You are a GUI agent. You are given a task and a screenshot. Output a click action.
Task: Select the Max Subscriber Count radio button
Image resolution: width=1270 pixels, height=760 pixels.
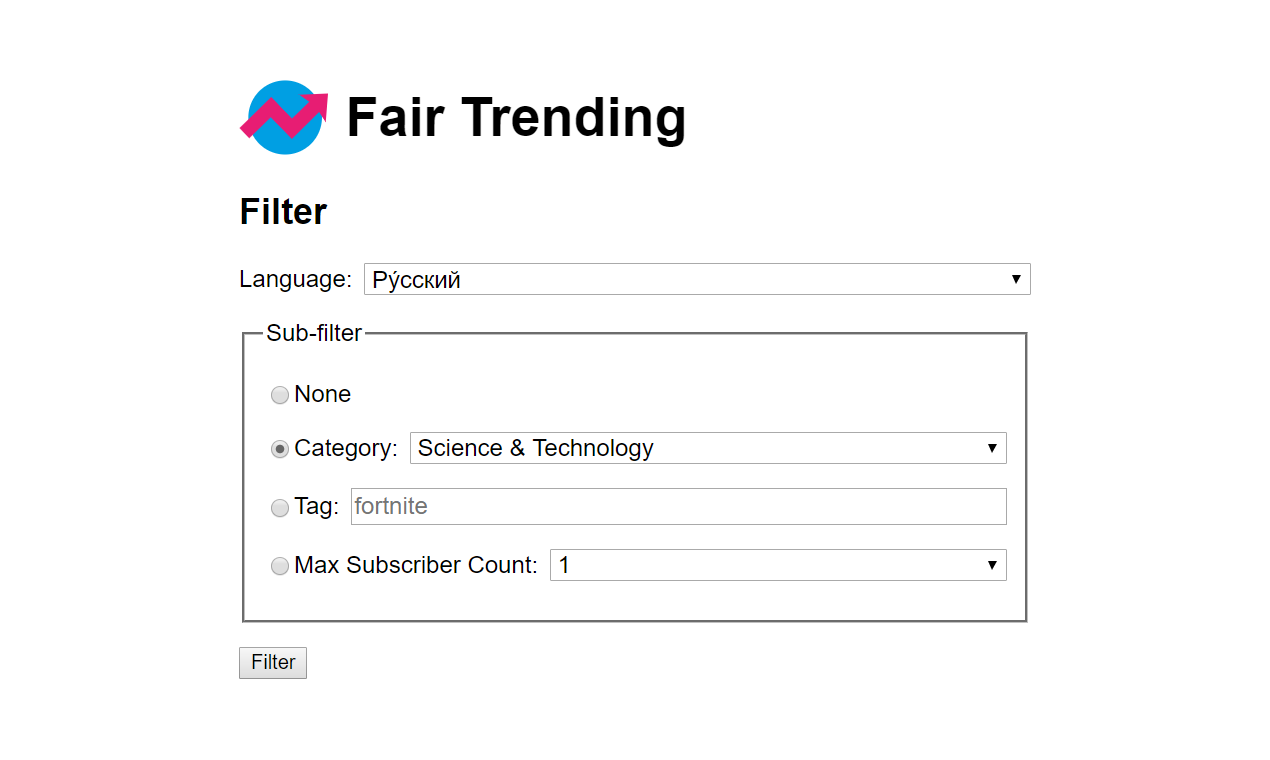point(279,565)
